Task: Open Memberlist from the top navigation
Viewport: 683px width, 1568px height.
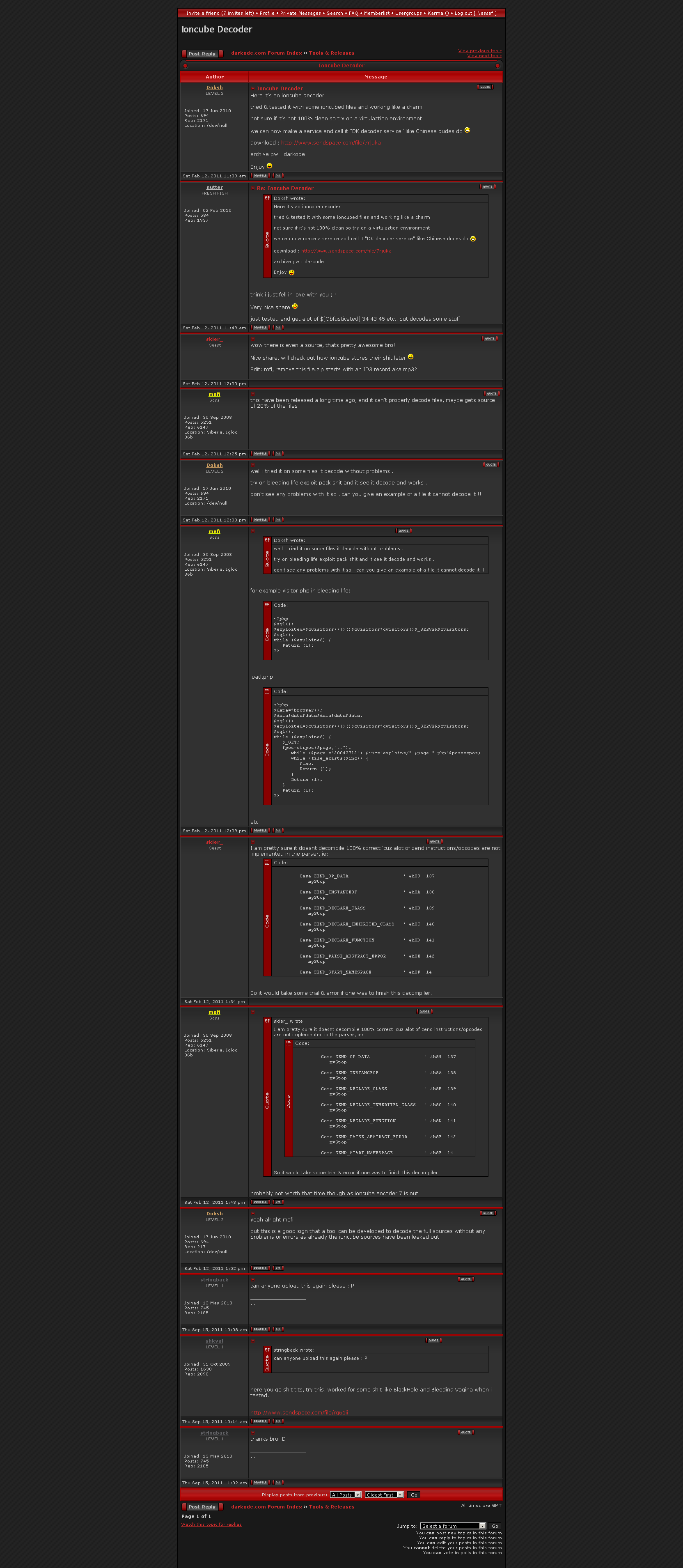Action: [x=376, y=13]
